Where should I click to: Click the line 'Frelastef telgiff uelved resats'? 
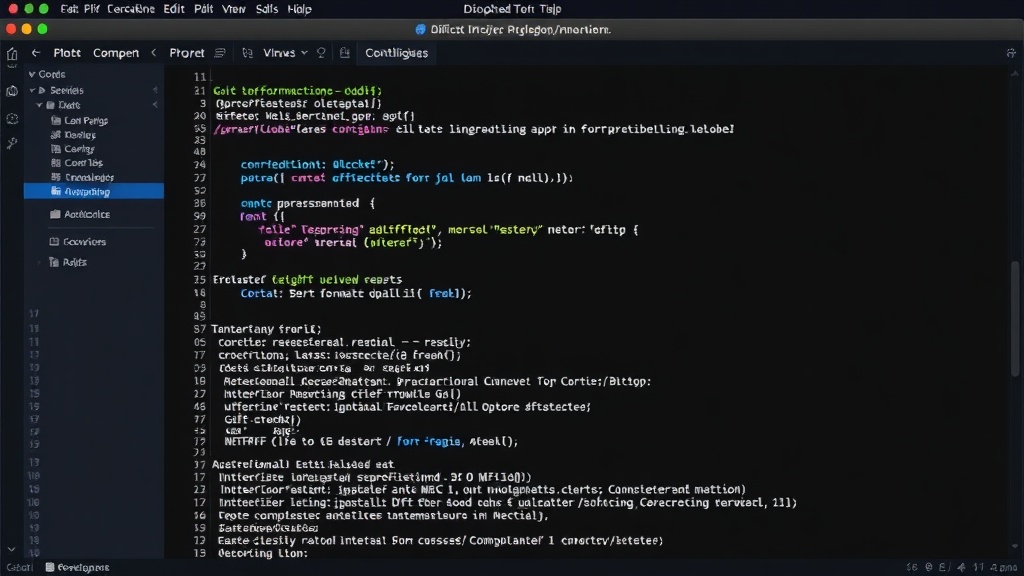(x=307, y=280)
